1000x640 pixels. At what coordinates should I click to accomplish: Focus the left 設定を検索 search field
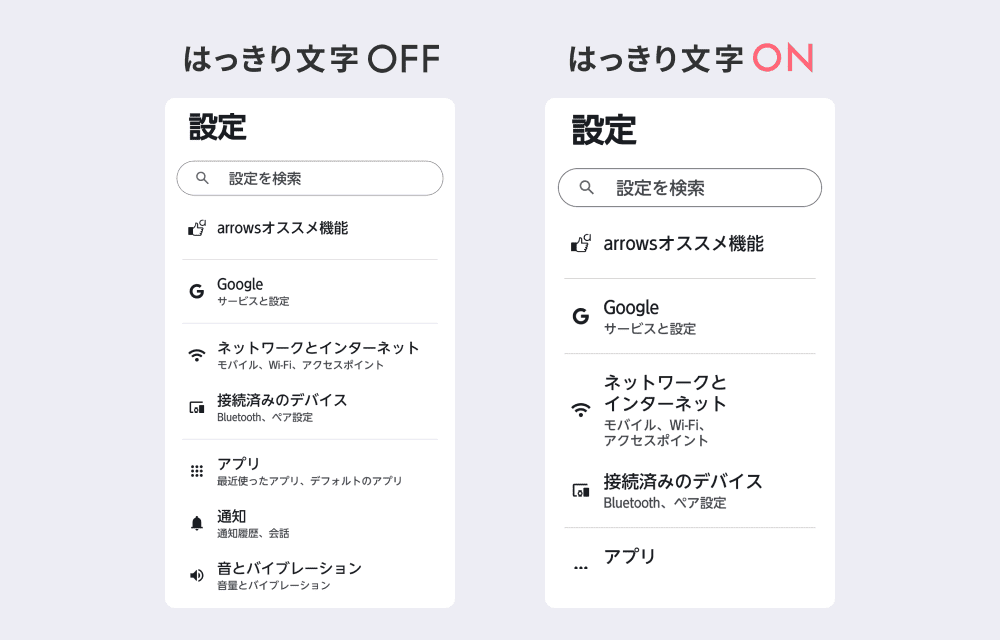coord(310,178)
